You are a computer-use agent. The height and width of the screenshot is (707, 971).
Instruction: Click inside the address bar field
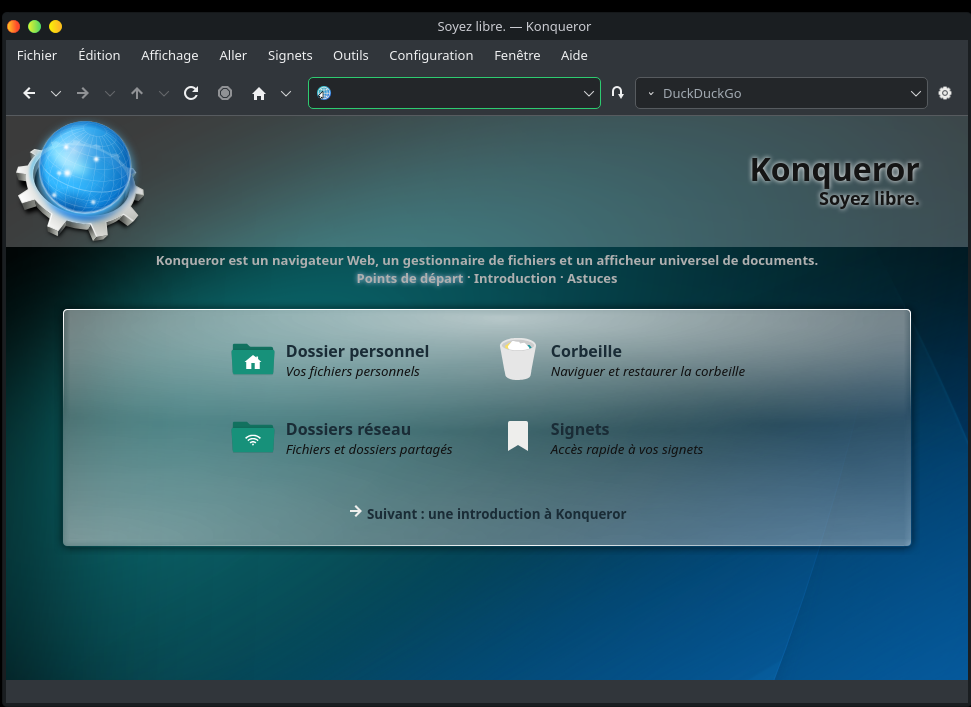pyautogui.click(x=455, y=93)
